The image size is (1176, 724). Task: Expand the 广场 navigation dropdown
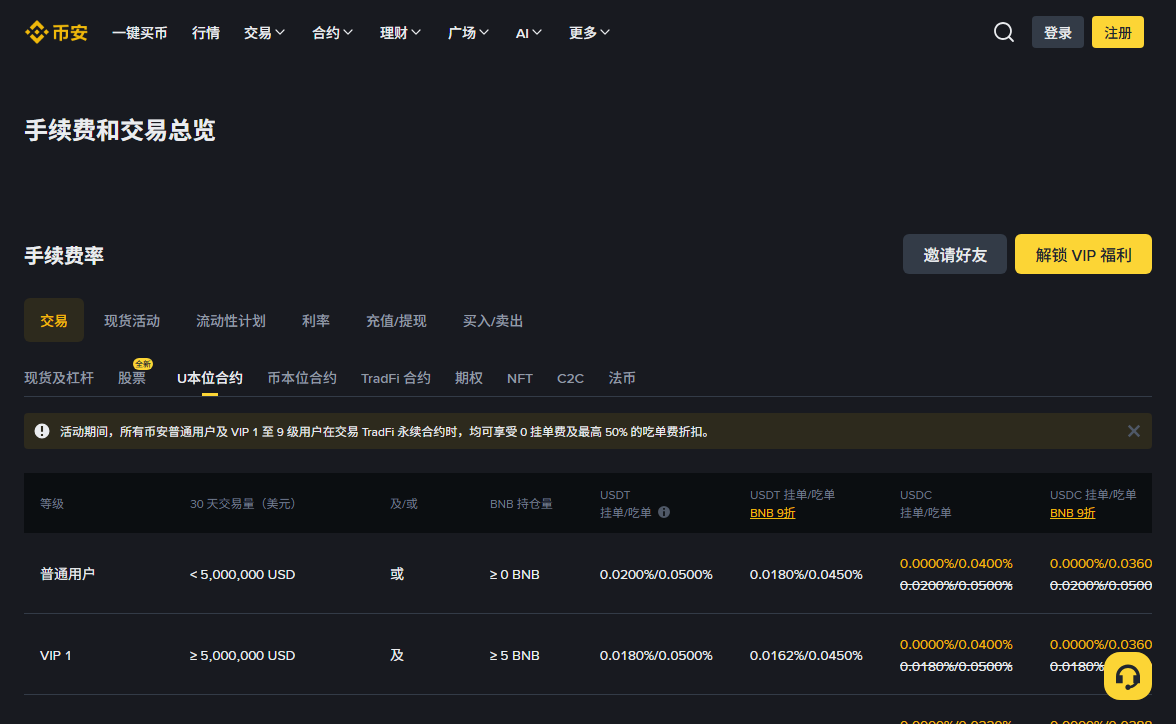(468, 33)
